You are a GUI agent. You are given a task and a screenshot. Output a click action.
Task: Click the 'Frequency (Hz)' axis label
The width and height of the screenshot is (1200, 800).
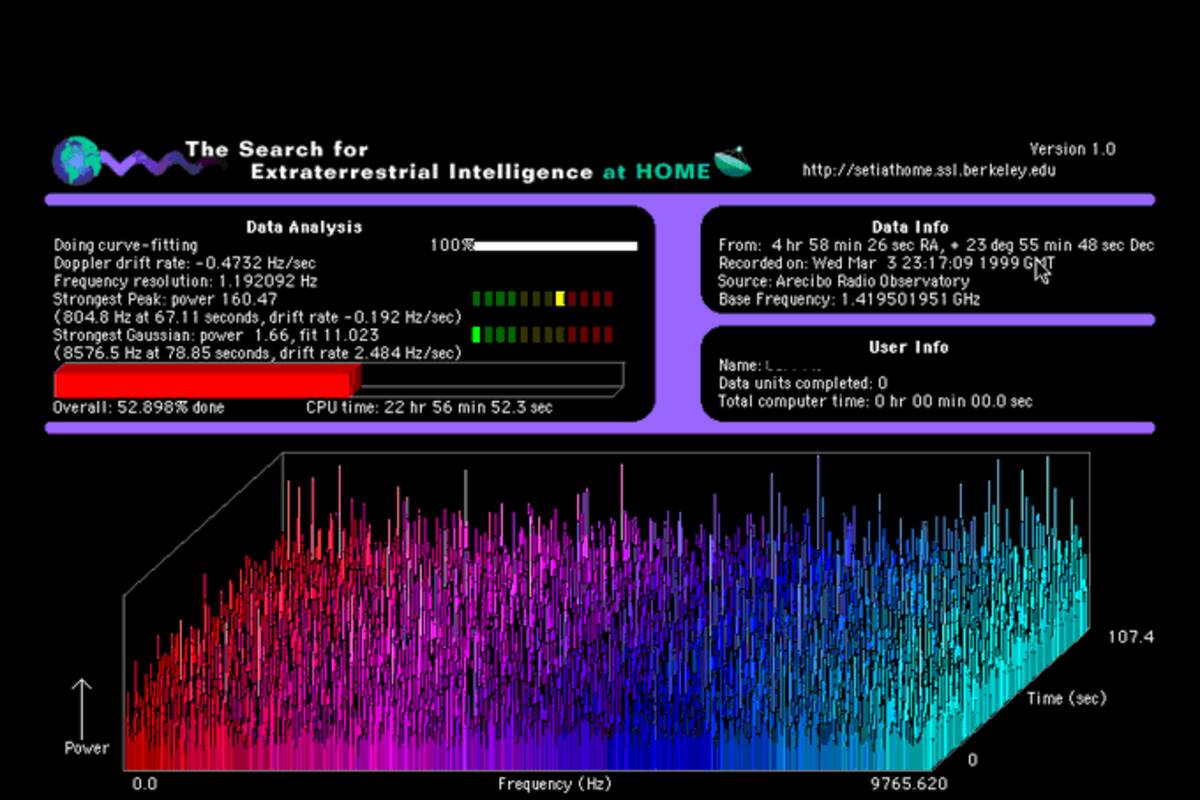[x=554, y=784]
